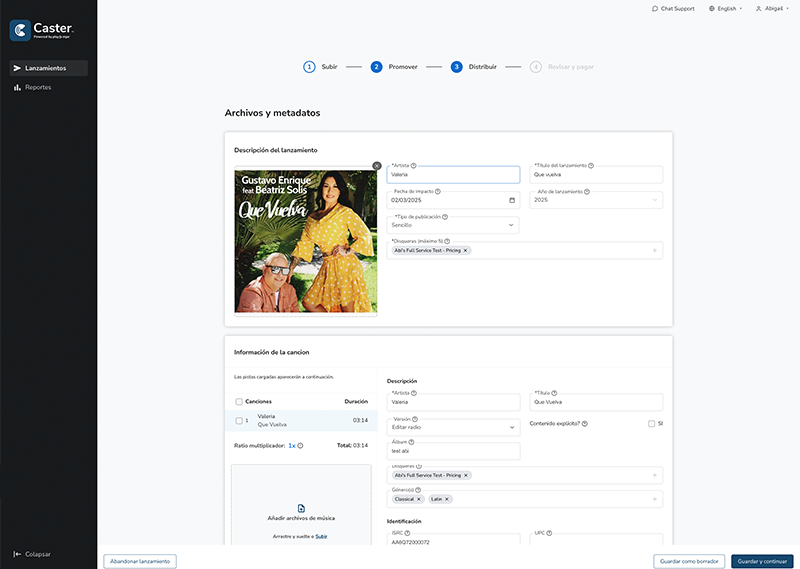
Task: Click Abandonar lanzamiento button
Action: coord(140,561)
